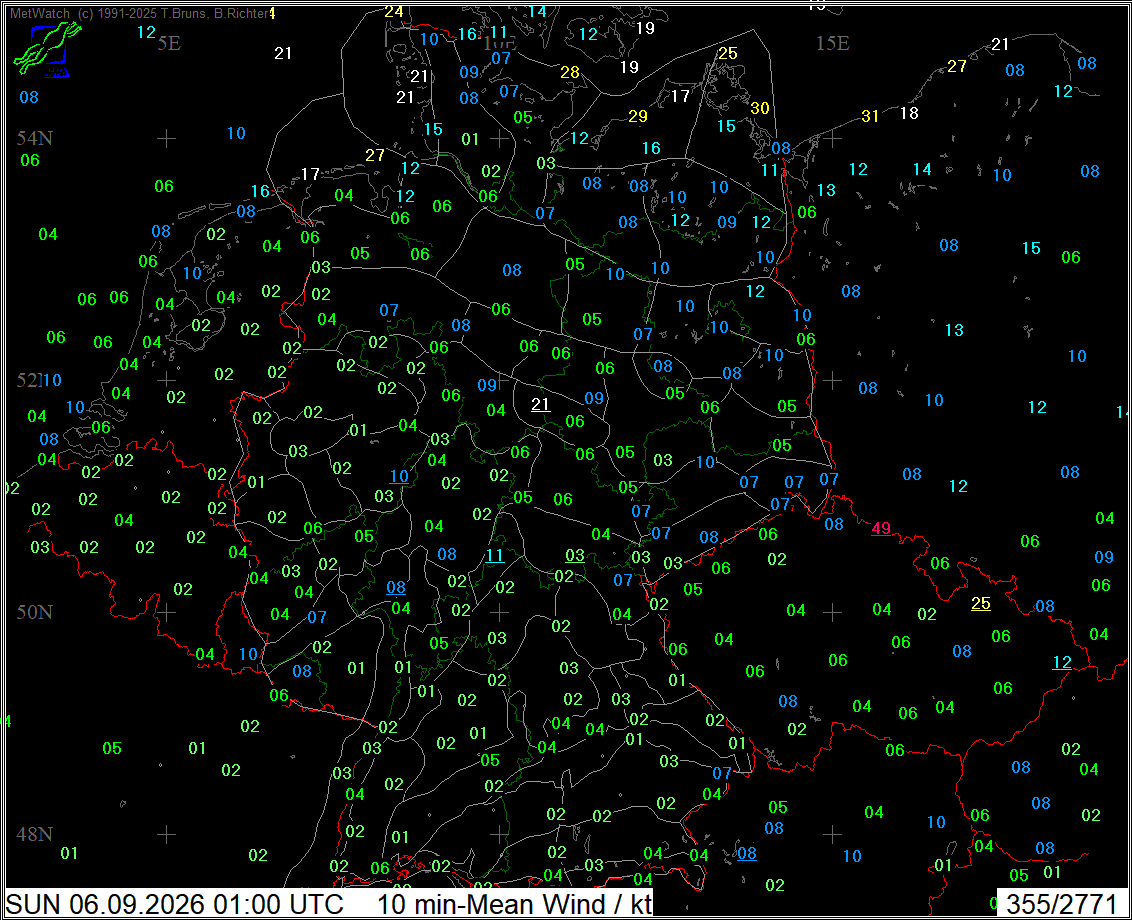Viewport: 1132px width, 920px height.
Task: Click the 54N latitude label
Action: pos(35,138)
